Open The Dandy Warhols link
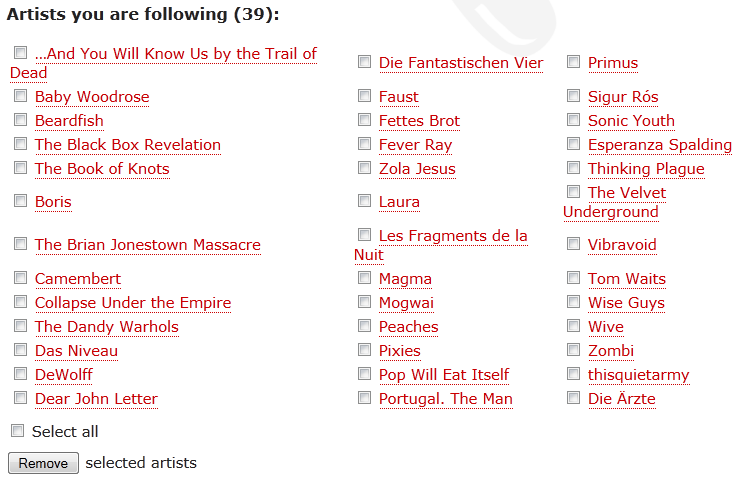753x490 pixels. tap(106, 327)
